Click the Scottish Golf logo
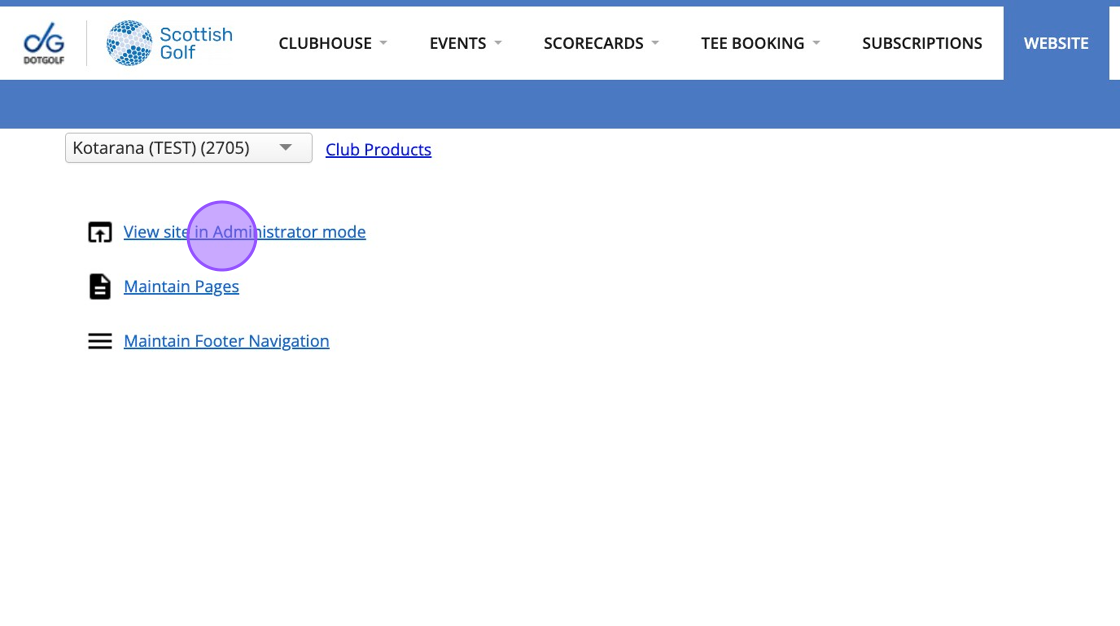 tap(169, 43)
